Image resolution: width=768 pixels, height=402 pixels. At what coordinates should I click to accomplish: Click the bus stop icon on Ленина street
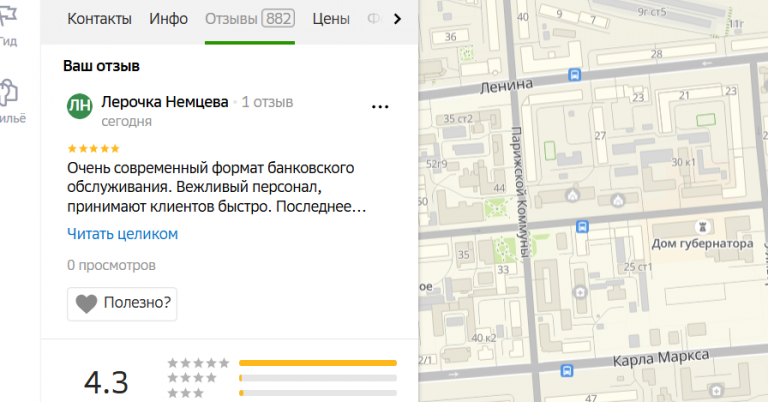pyautogui.click(x=575, y=75)
